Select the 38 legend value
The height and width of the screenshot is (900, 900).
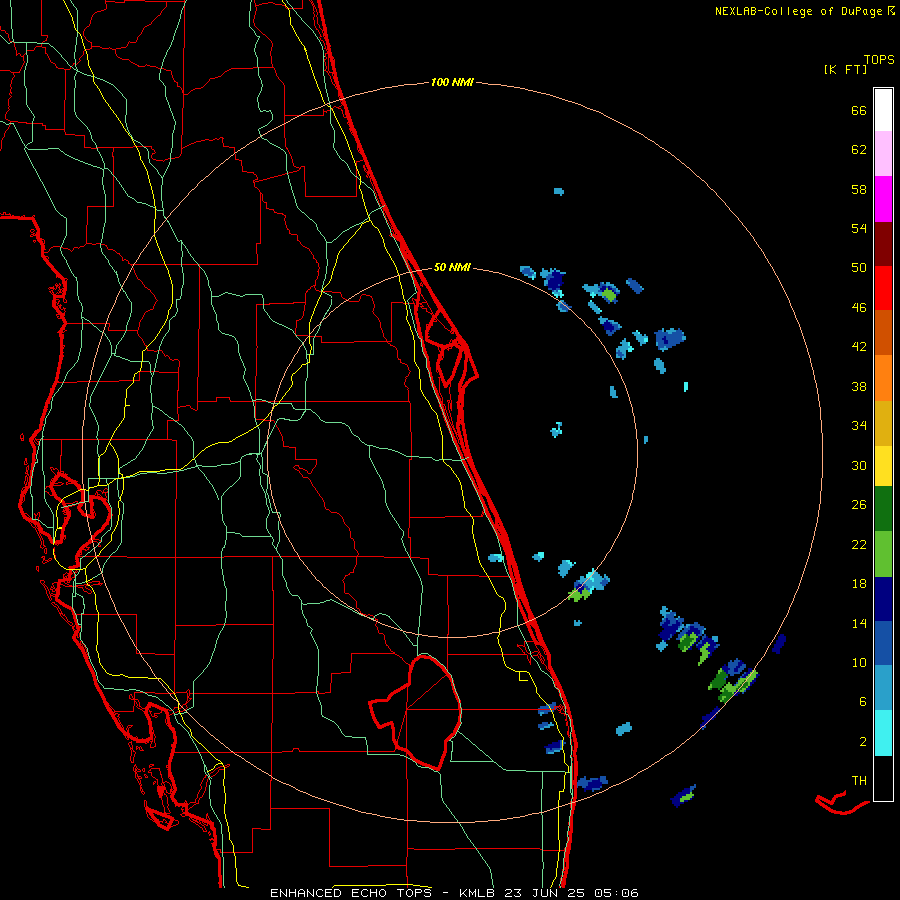(x=859, y=386)
